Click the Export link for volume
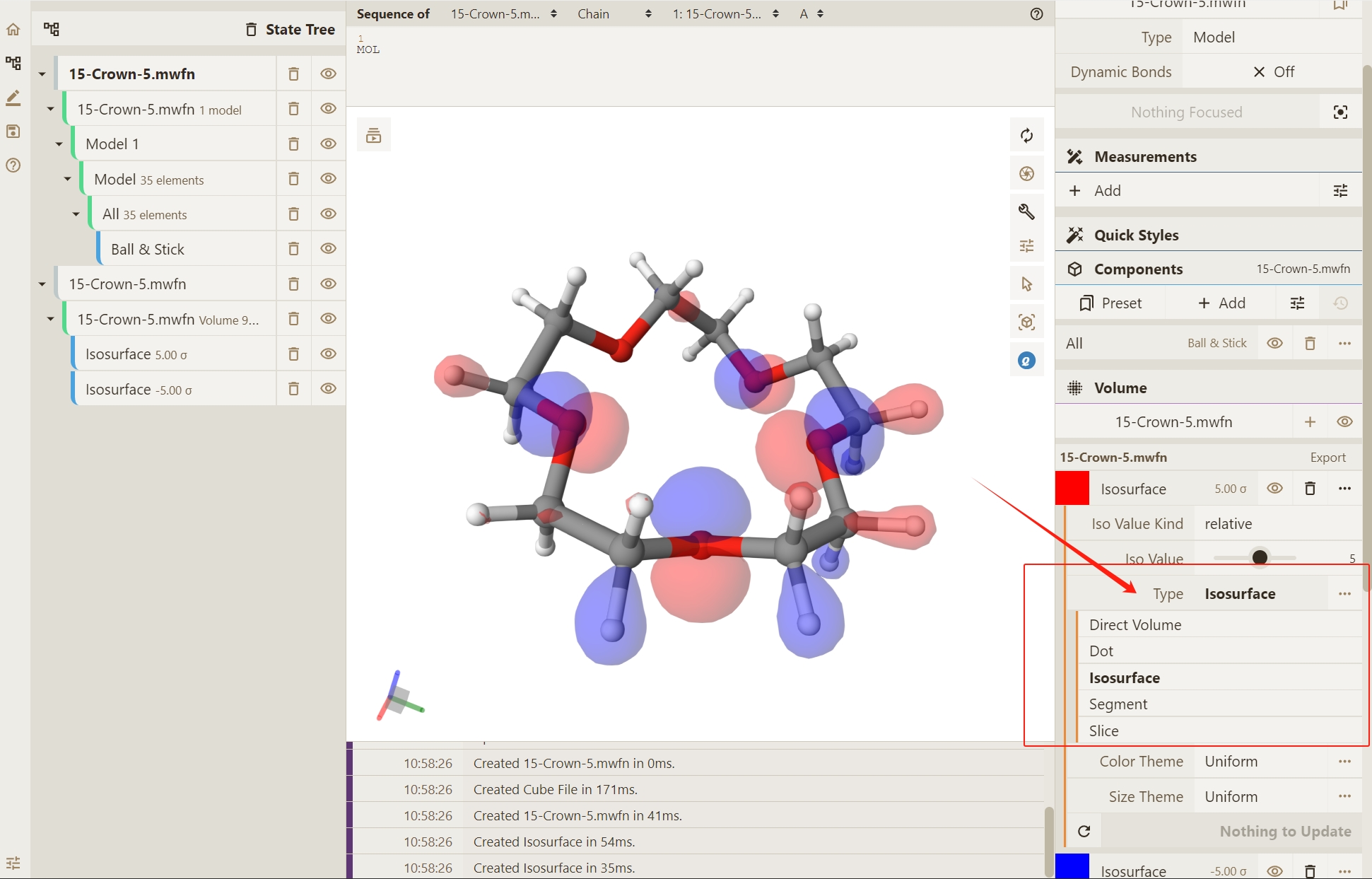The height and width of the screenshot is (879, 1372). [x=1327, y=458]
